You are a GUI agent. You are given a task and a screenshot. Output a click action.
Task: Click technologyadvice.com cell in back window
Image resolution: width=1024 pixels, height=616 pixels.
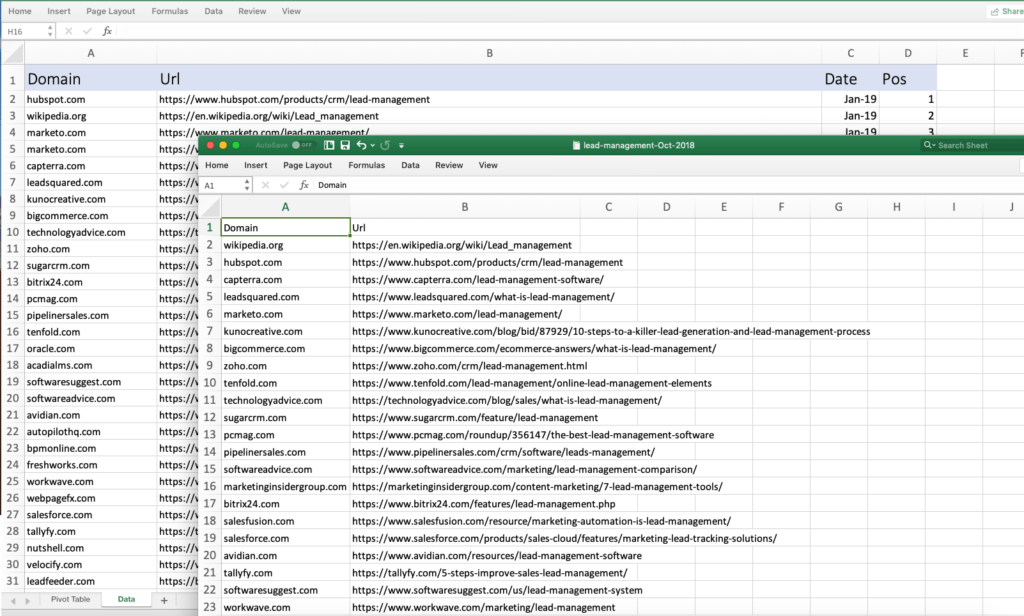(91, 233)
